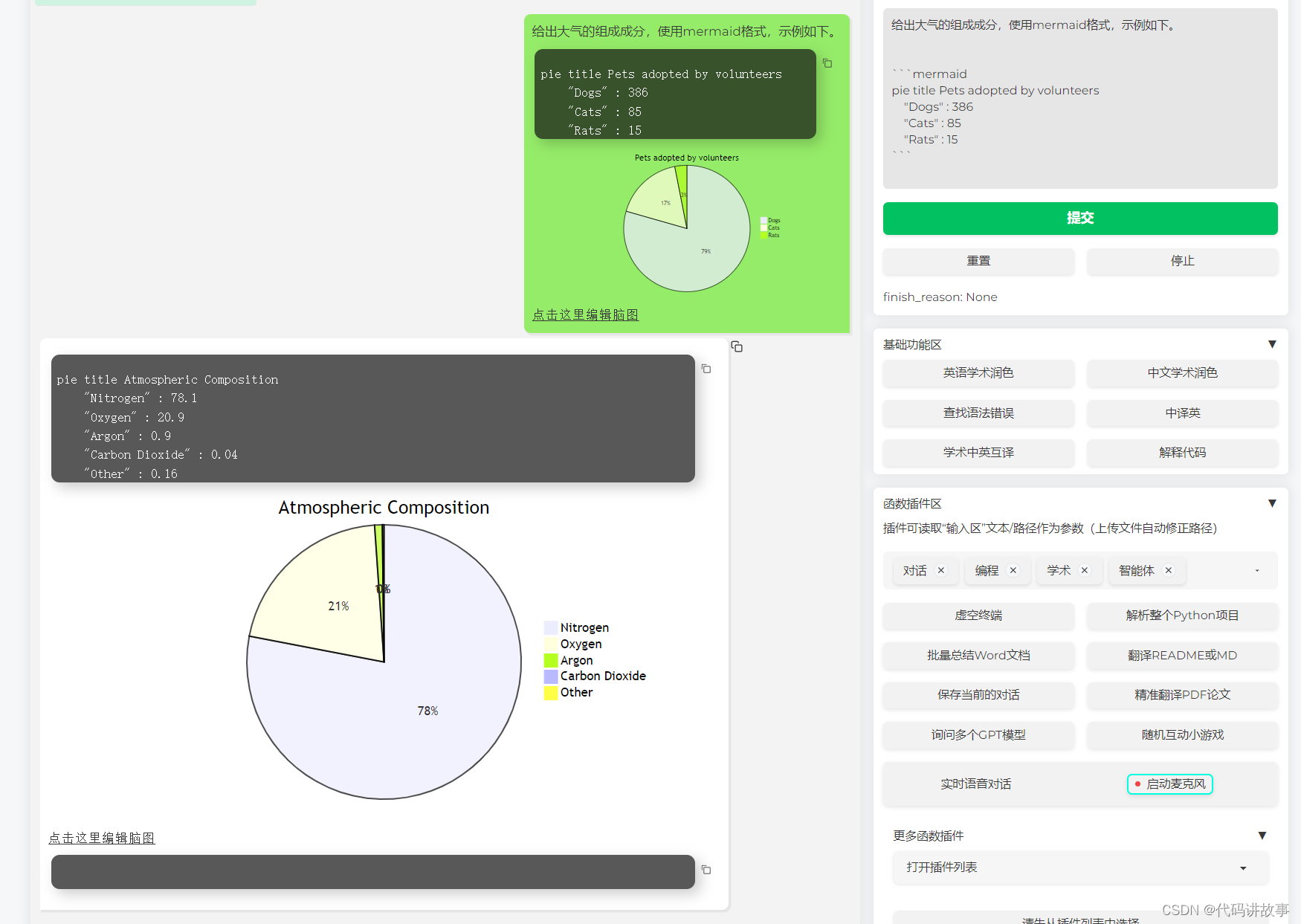Copy the entire assistant reply
This screenshot has width=1301, height=924.
(737, 346)
